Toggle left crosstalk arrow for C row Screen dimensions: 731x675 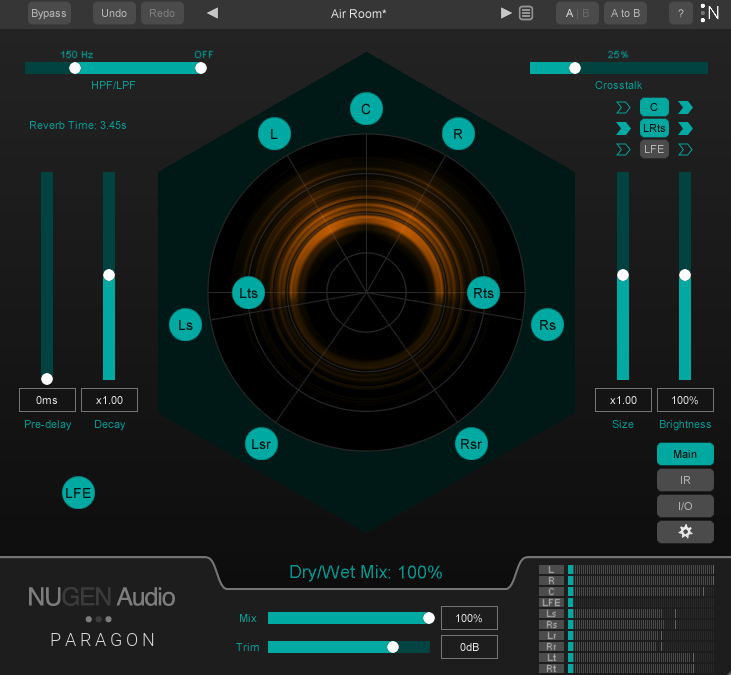[623, 108]
